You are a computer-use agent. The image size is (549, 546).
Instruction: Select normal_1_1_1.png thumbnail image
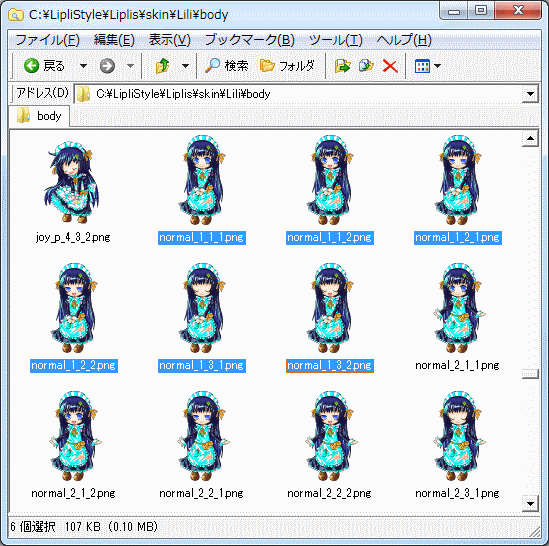tap(201, 180)
